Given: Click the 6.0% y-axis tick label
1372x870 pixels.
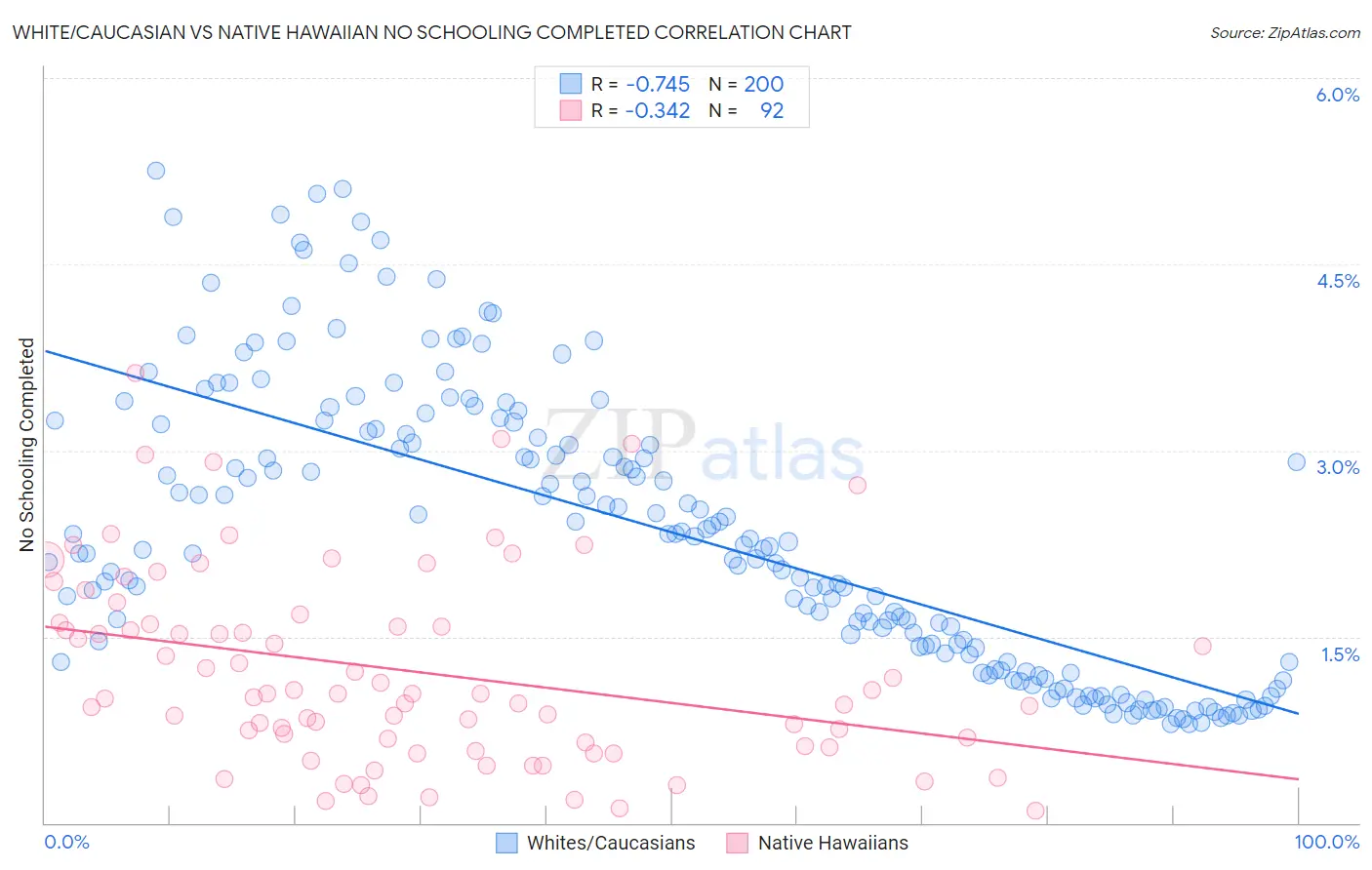Looking at the screenshot, I should click(1337, 95).
